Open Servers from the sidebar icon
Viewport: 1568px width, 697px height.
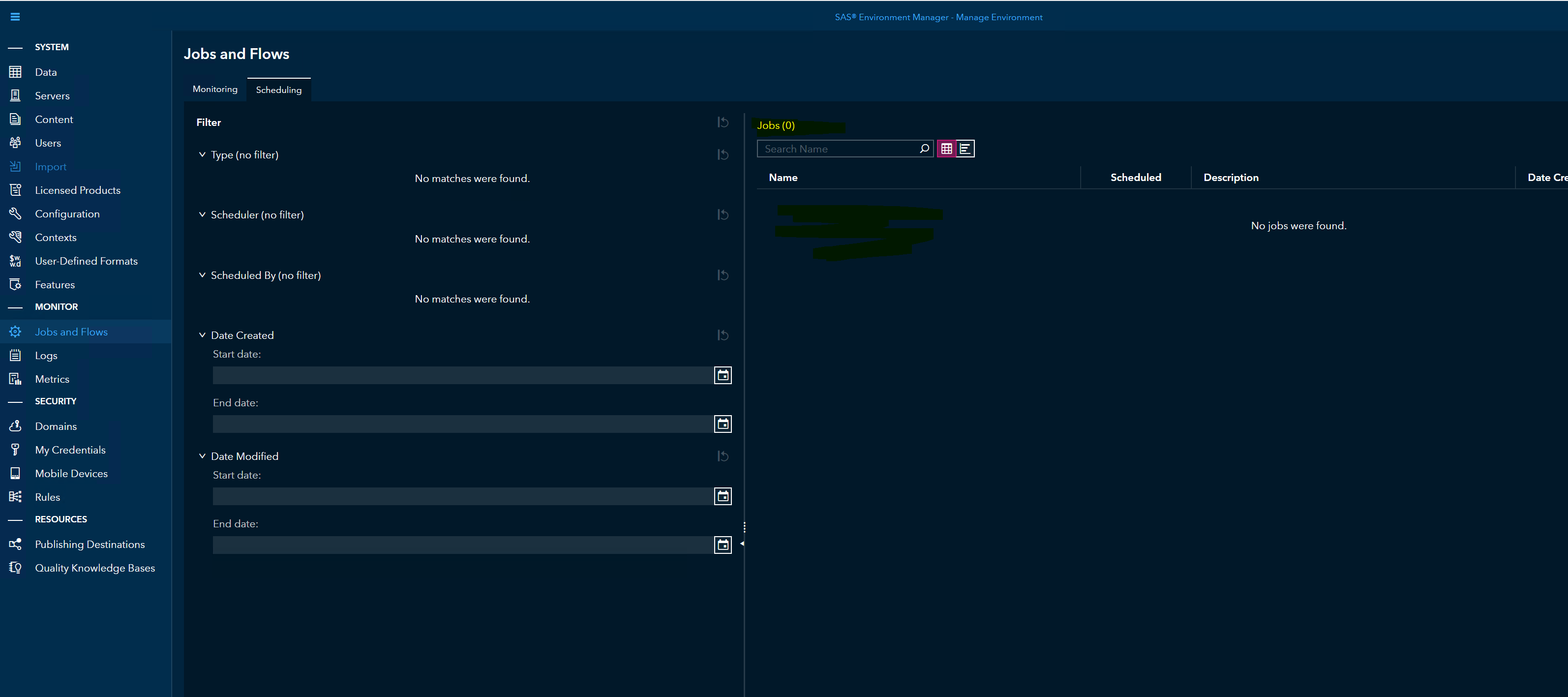point(15,95)
